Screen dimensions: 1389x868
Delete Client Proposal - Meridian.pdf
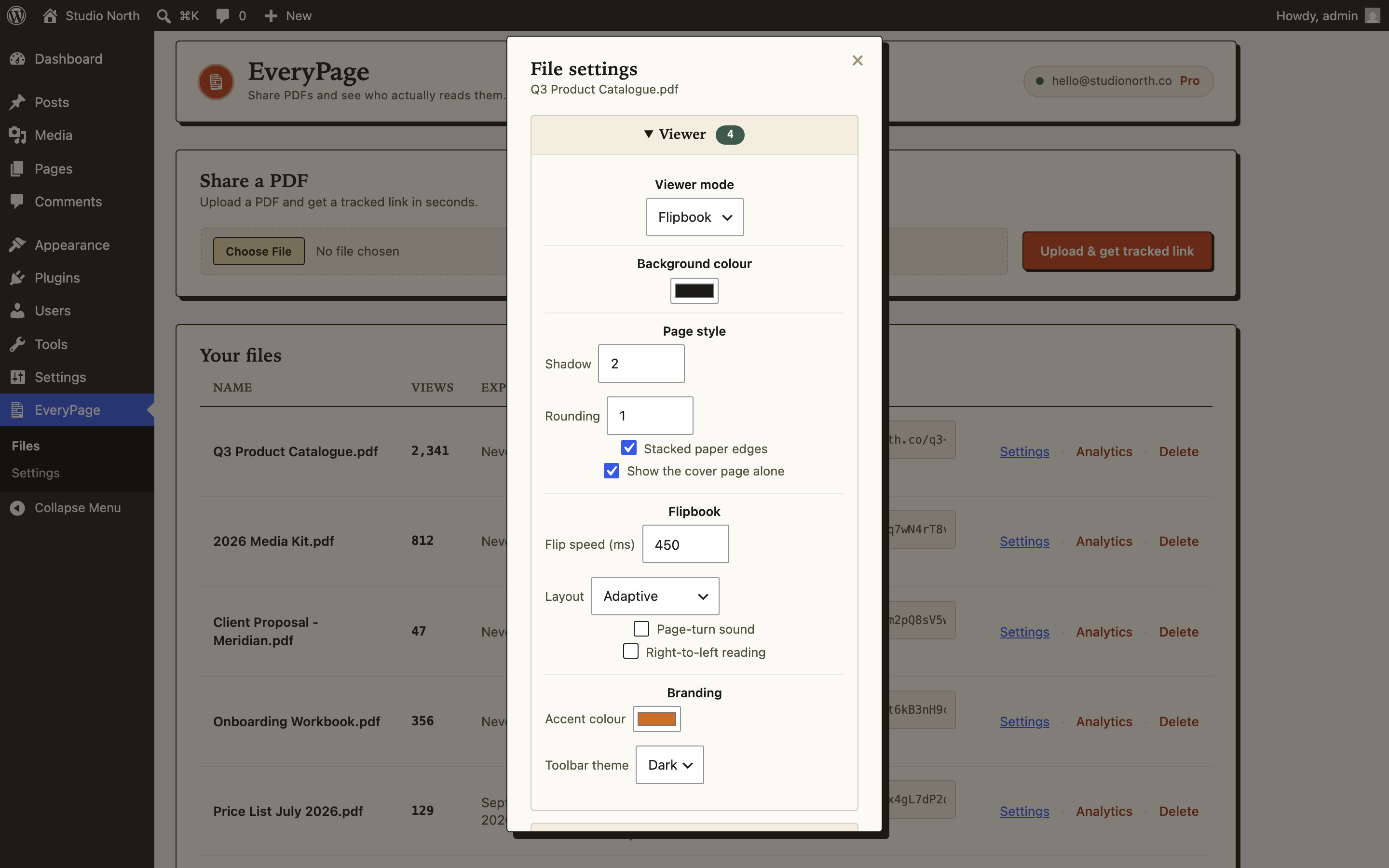(x=1179, y=632)
